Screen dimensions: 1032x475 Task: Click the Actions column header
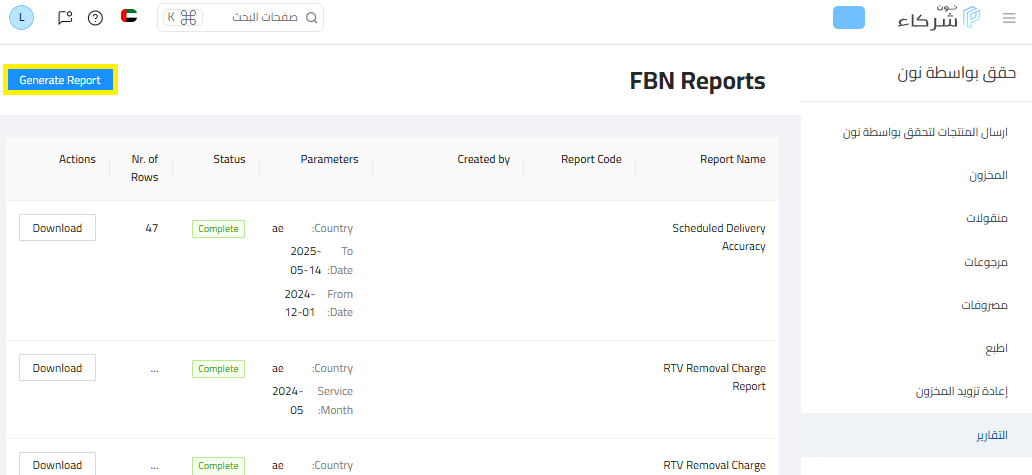click(x=77, y=159)
